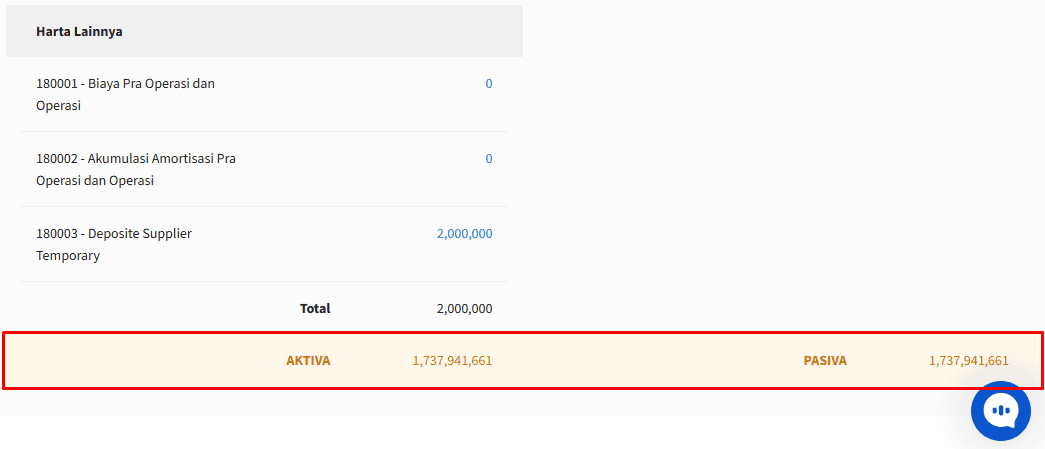Open the blue 2,000,000 balance link
This screenshot has height=449, width=1045.
pos(464,234)
